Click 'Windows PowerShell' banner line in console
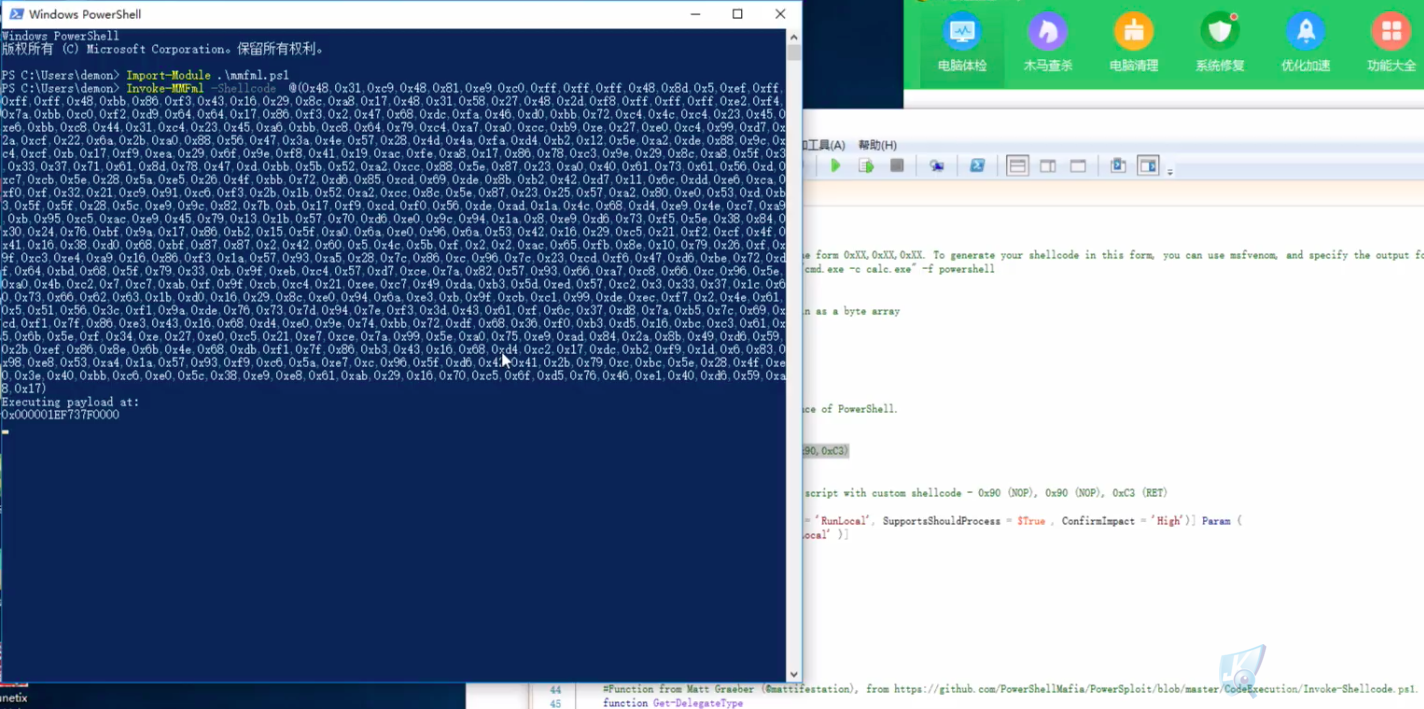This screenshot has width=1424, height=709. click(60, 36)
